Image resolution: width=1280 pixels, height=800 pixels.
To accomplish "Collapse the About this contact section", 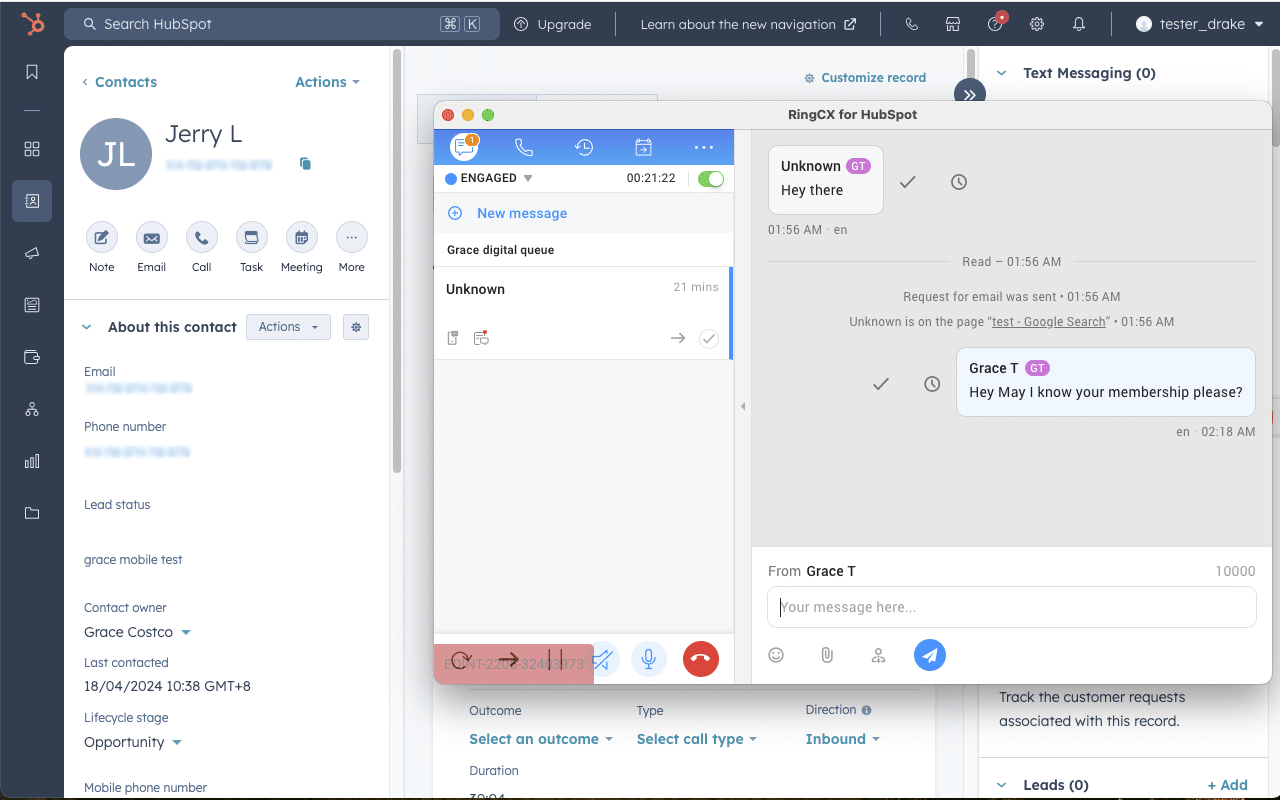I will click(x=87, y=327).
